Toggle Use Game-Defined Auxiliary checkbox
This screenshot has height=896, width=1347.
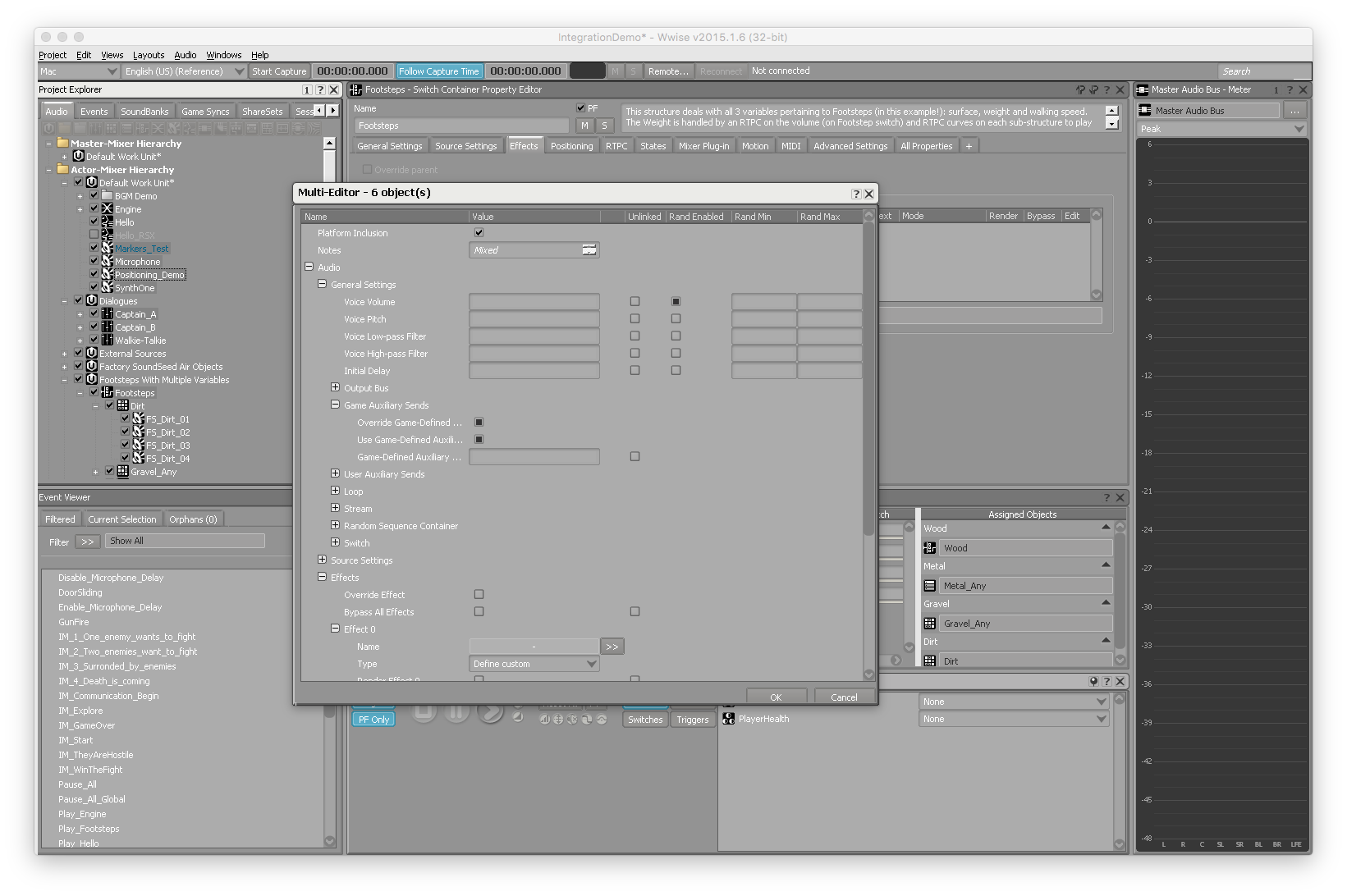(x=479, y=439)
